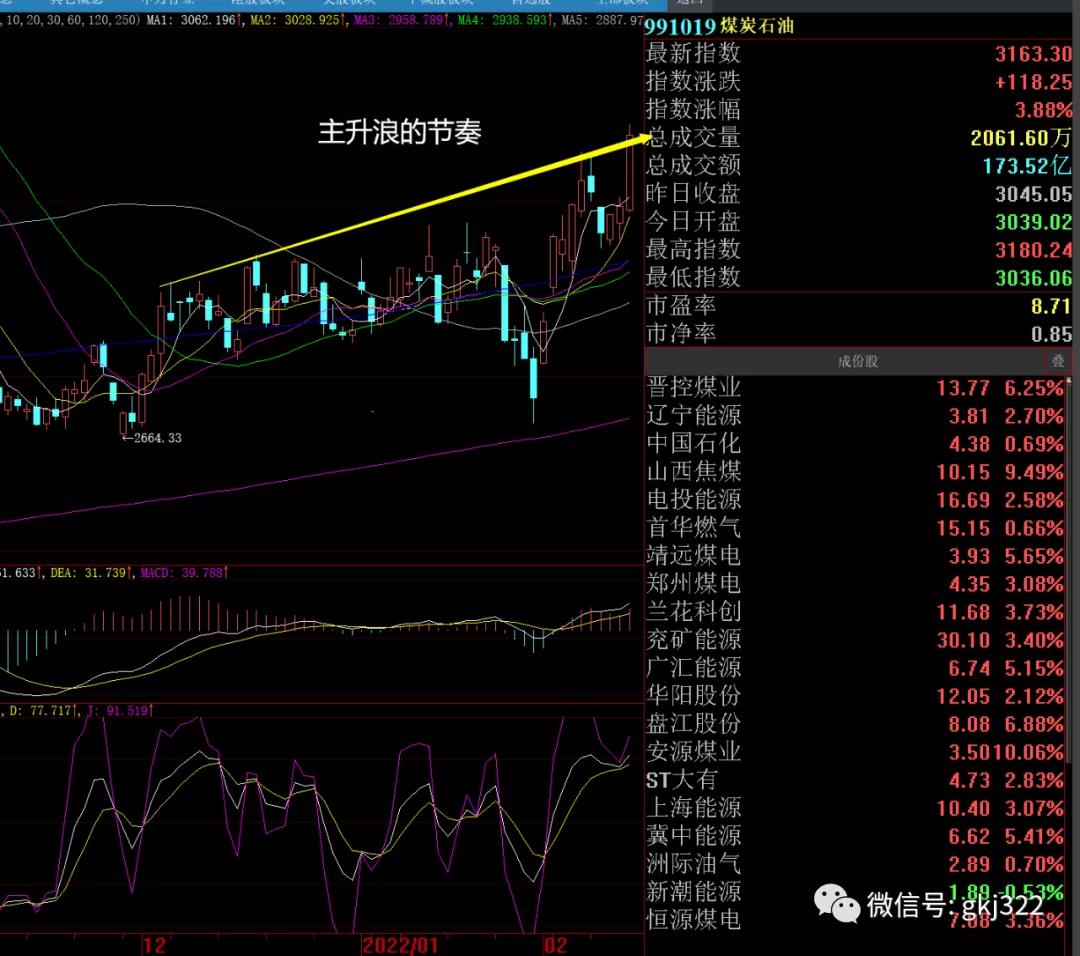Viewport: 1080px width, 956px height.
Task: Click 晋控煤业 price 13.77
Action: pyautogui.click(x=963, y=388)
